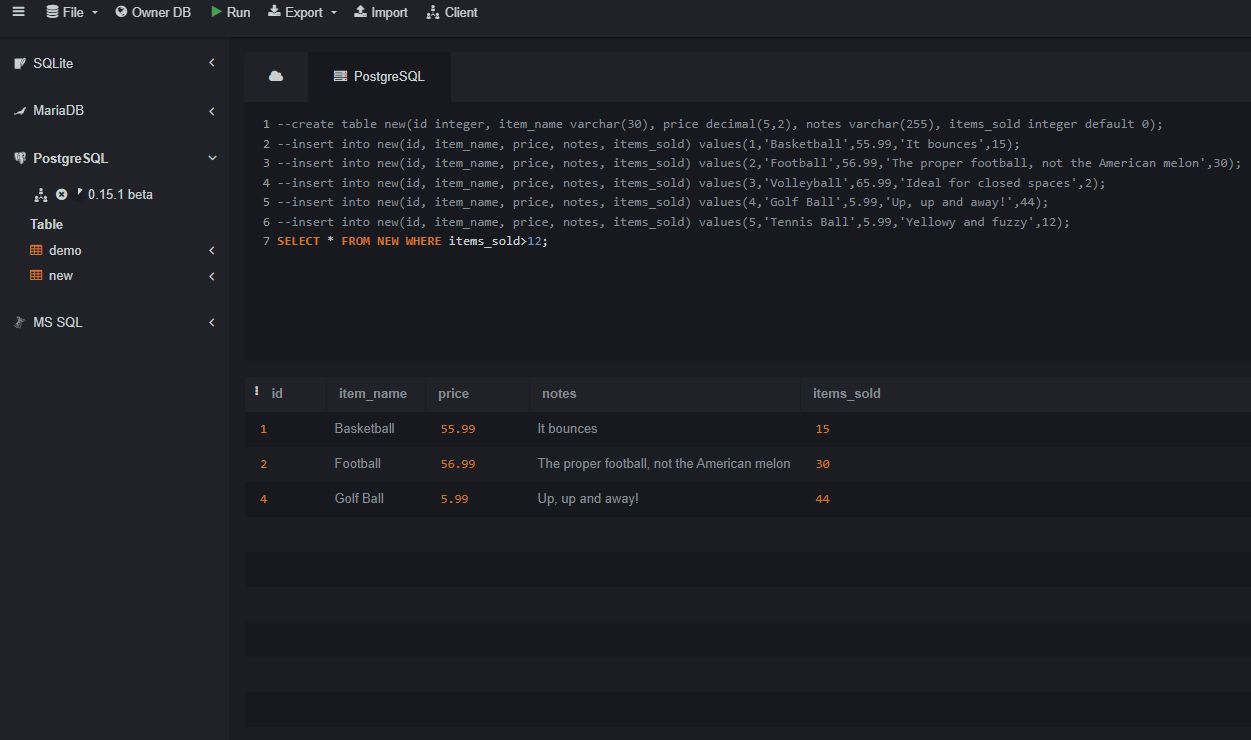The image size is (1251, 740).
Task: Click the SELECT query on line 7
Action: [413, 241]
